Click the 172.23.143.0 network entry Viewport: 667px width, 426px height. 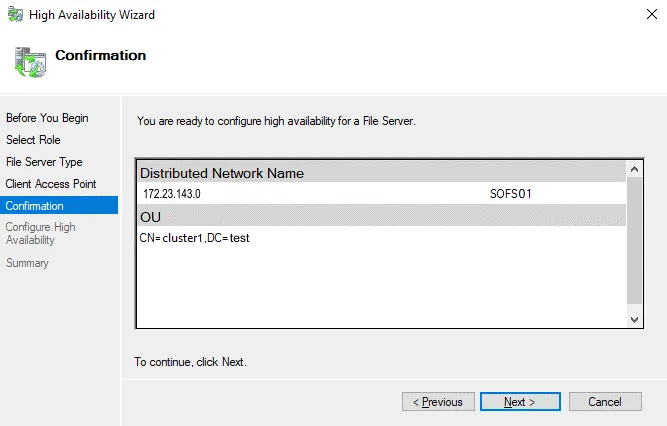172,194
